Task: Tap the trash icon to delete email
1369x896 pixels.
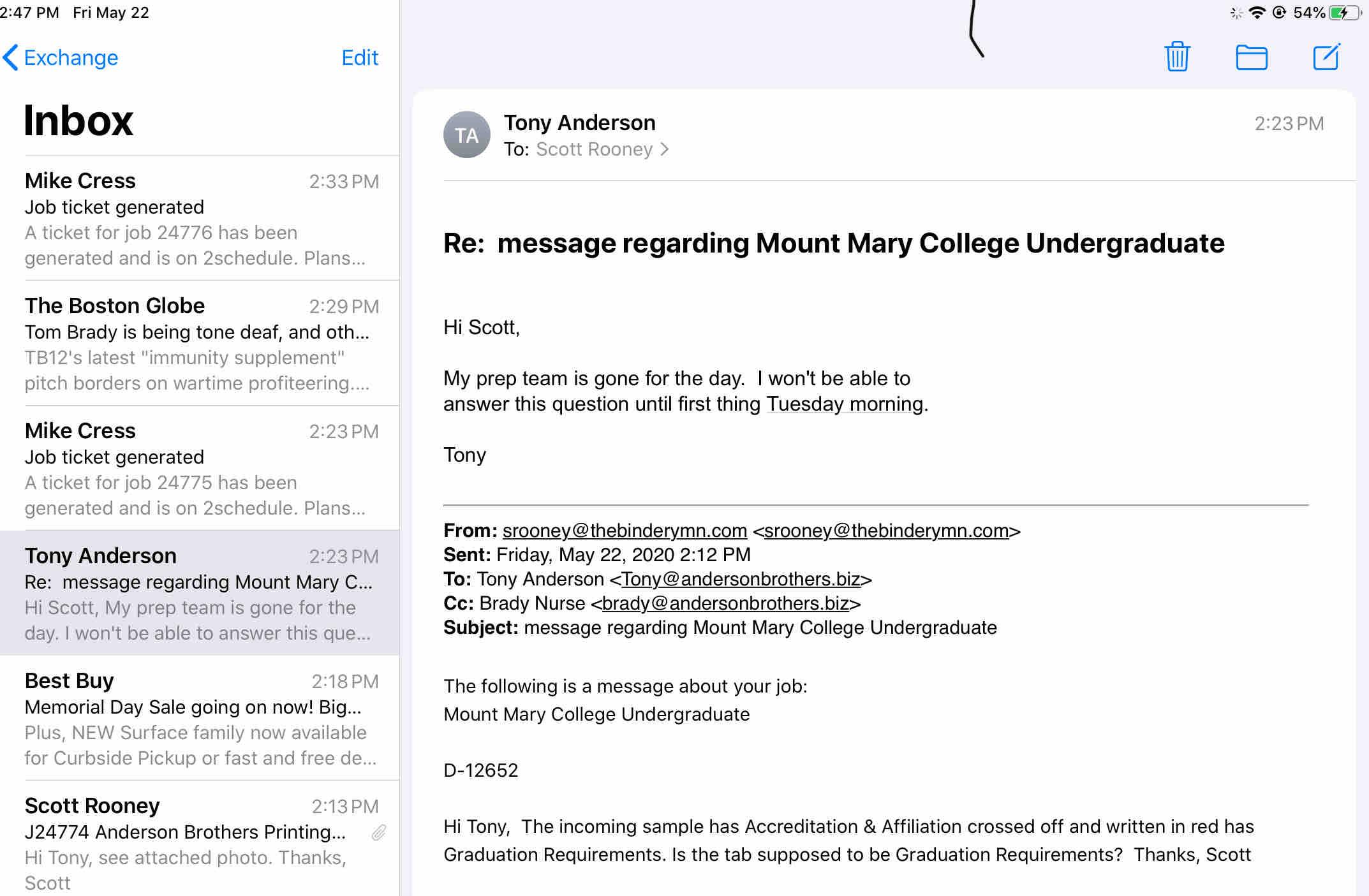Action: 1177,57
